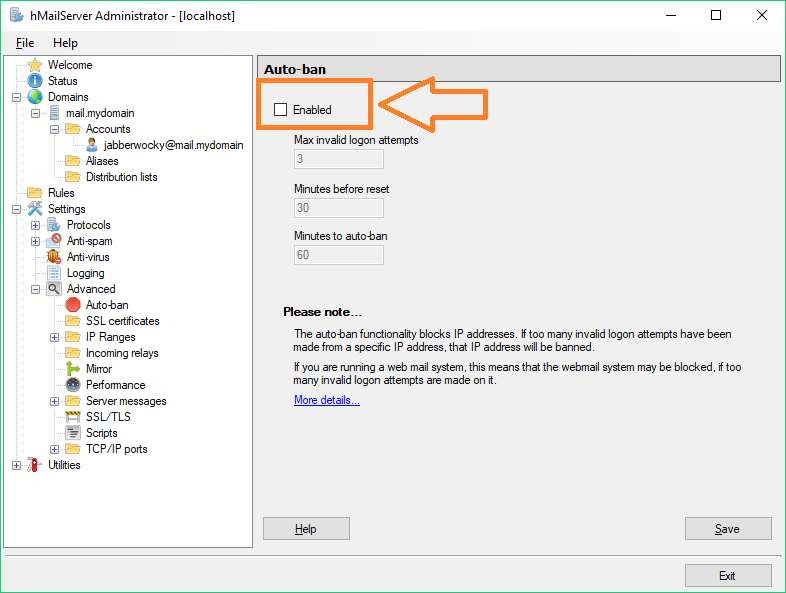The image size is (786, 593).
Task: Click the Welcome star icon
Action: pyautogui.click(x=35, y=65)
